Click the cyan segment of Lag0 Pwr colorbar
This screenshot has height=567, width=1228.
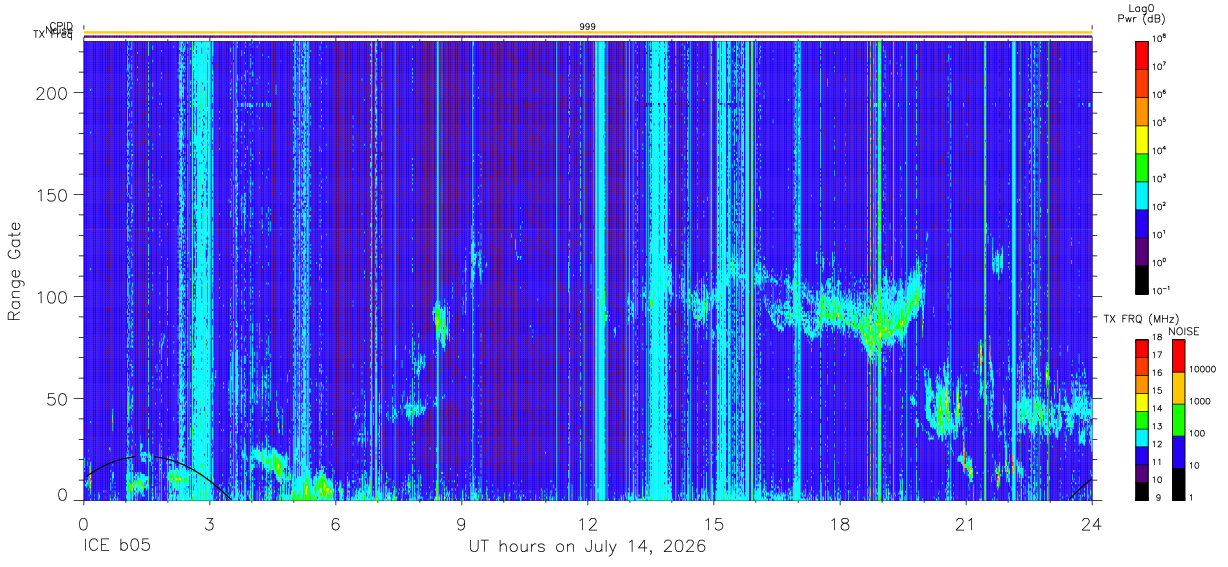1141,195
